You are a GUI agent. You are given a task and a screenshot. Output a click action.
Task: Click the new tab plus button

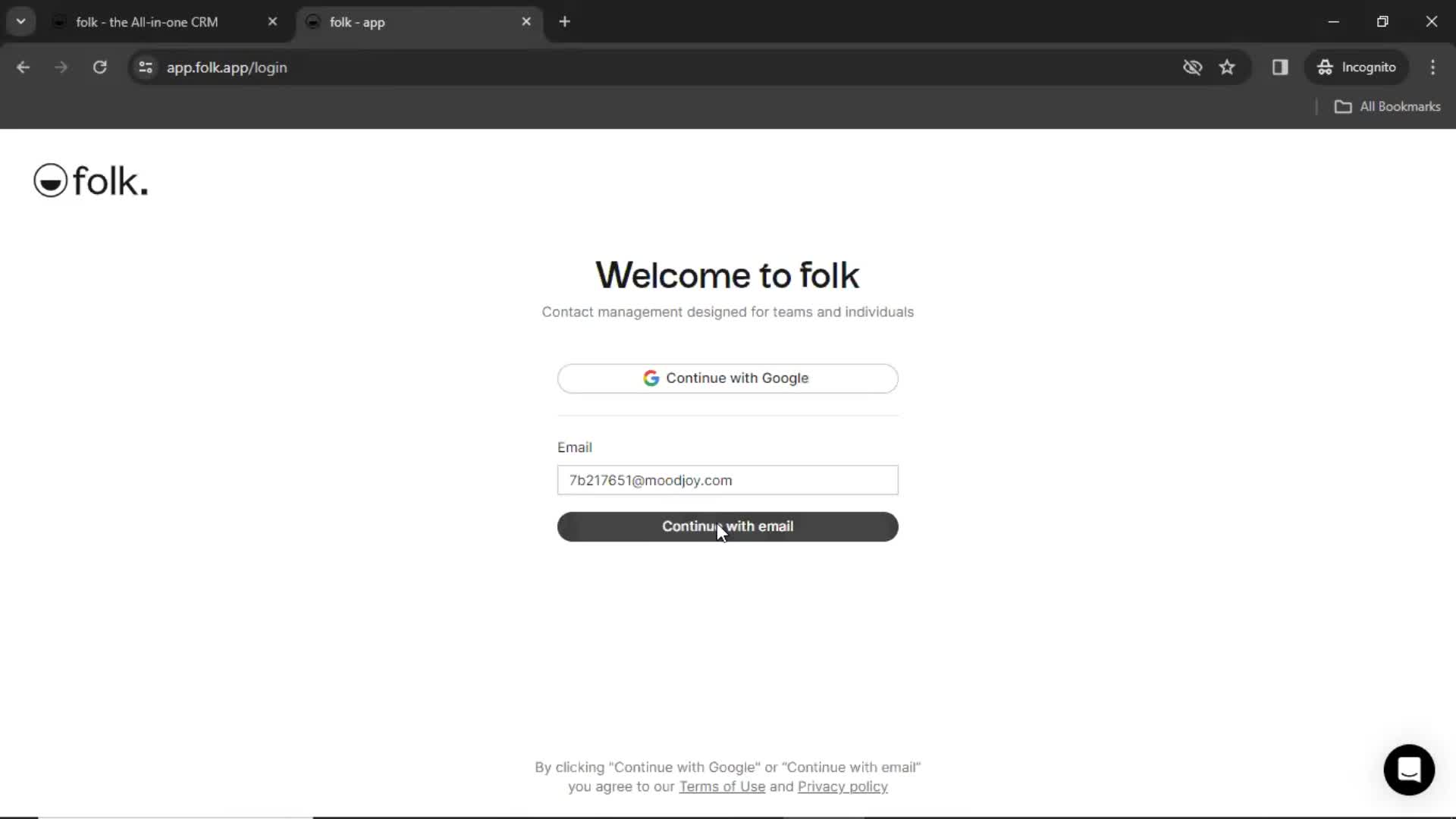pos(564,21)
